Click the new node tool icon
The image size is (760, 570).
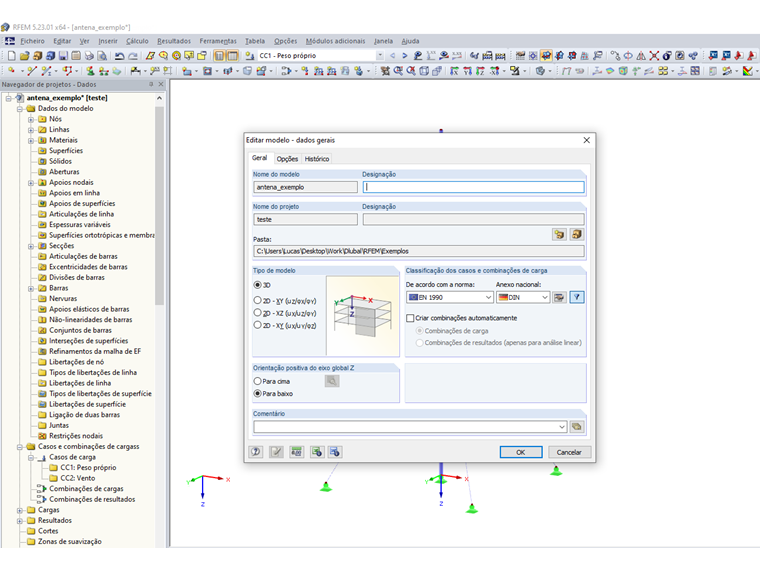(x=11, y=71)
